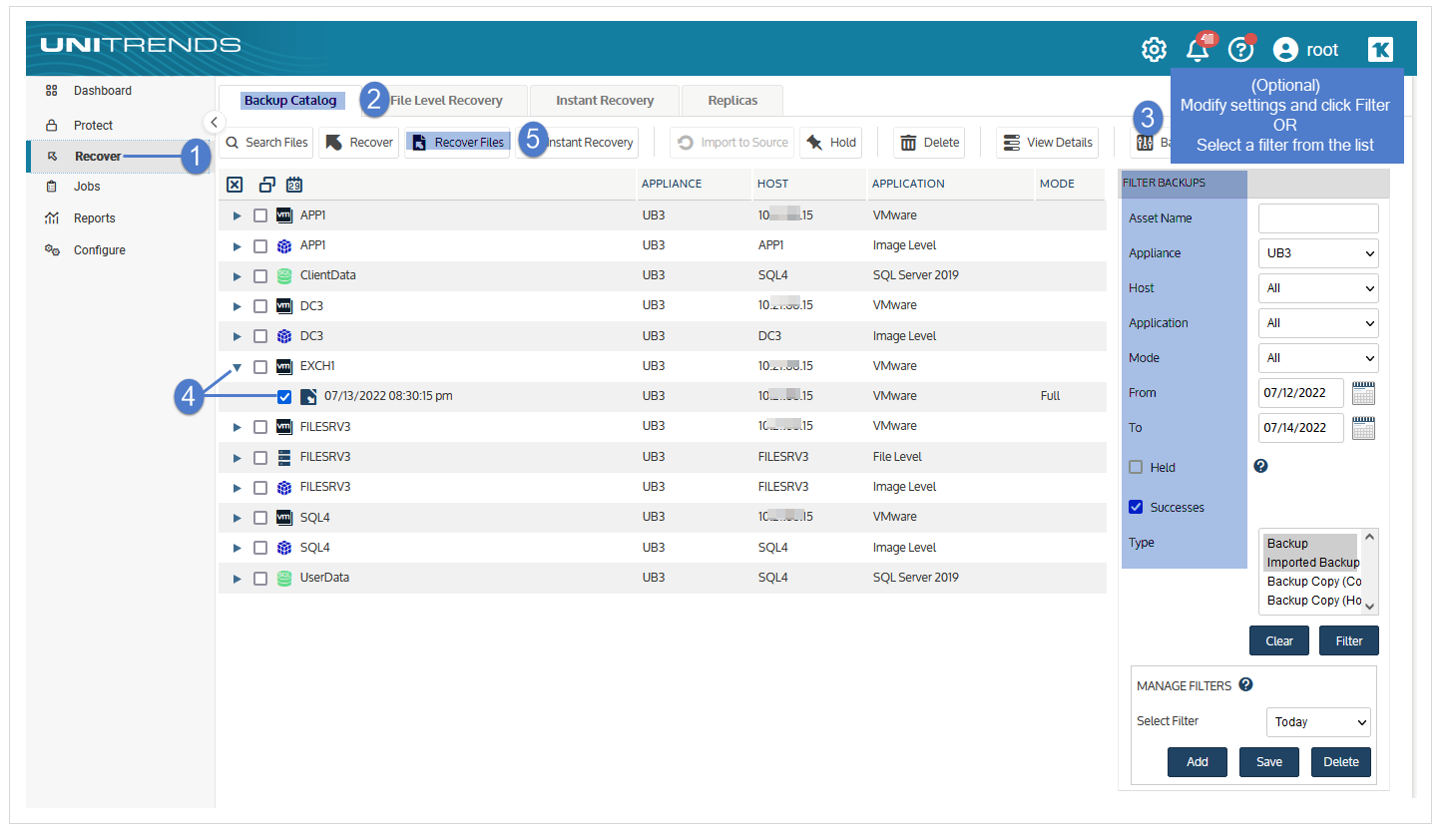Open the help question mark icon
Image resolution: width=1448 pixels, height=840 pixels.
[1240, 49]
